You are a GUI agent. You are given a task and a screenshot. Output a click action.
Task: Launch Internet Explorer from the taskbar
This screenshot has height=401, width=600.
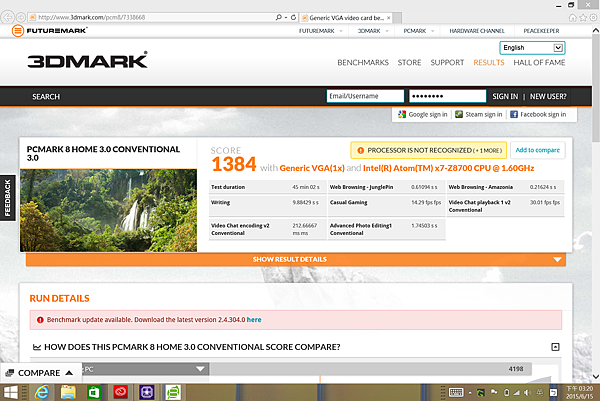[x=42, y=392]
